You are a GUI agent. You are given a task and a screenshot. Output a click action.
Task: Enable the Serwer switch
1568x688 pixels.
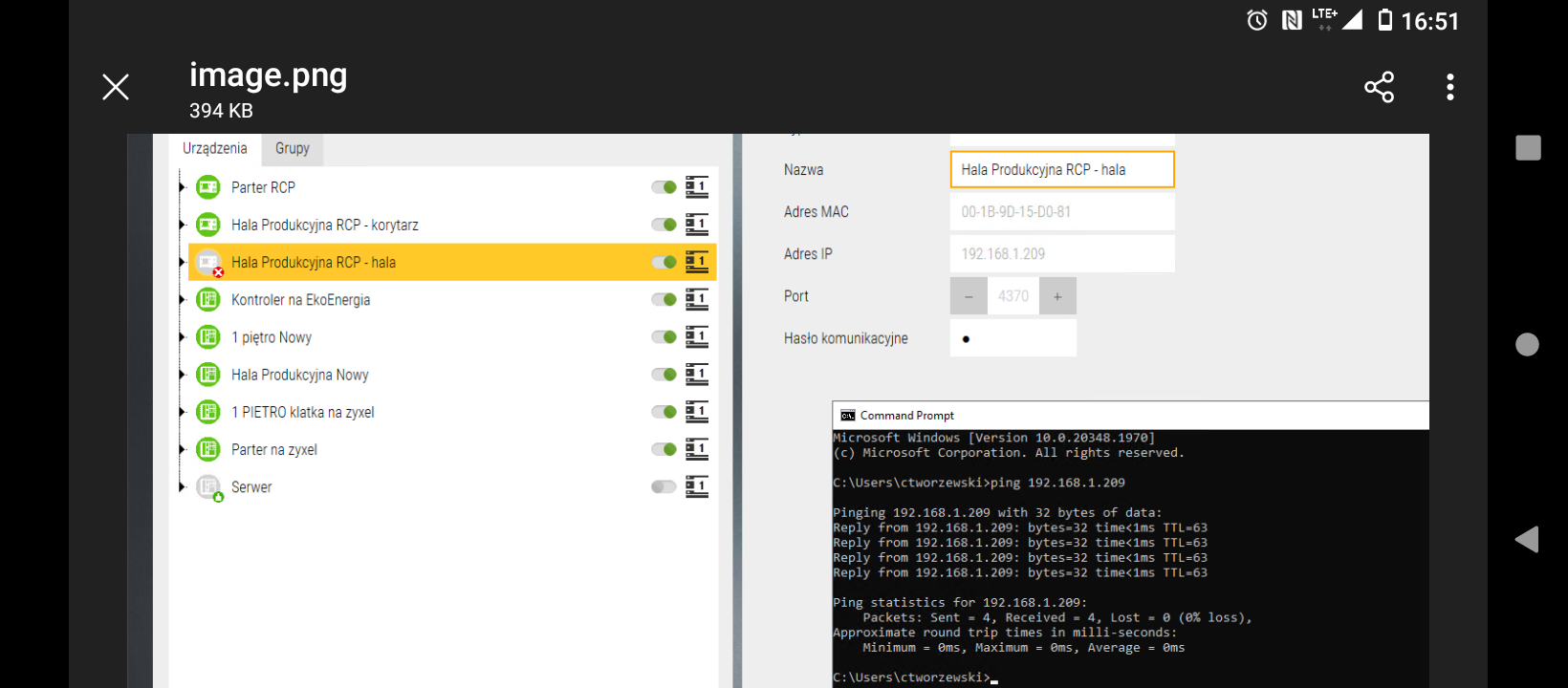664,486
